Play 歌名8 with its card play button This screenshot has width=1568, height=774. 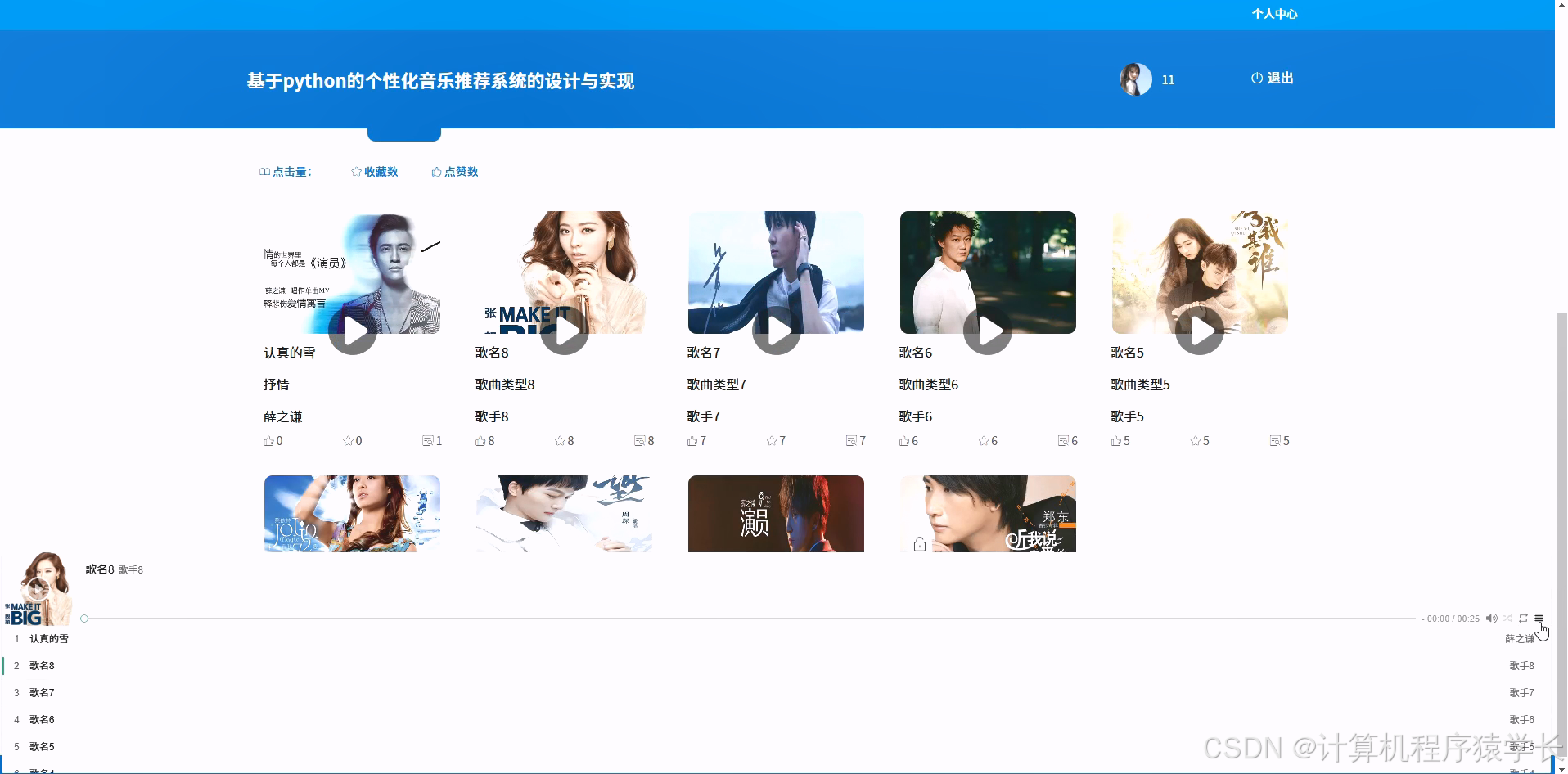(x=565, y=331)
